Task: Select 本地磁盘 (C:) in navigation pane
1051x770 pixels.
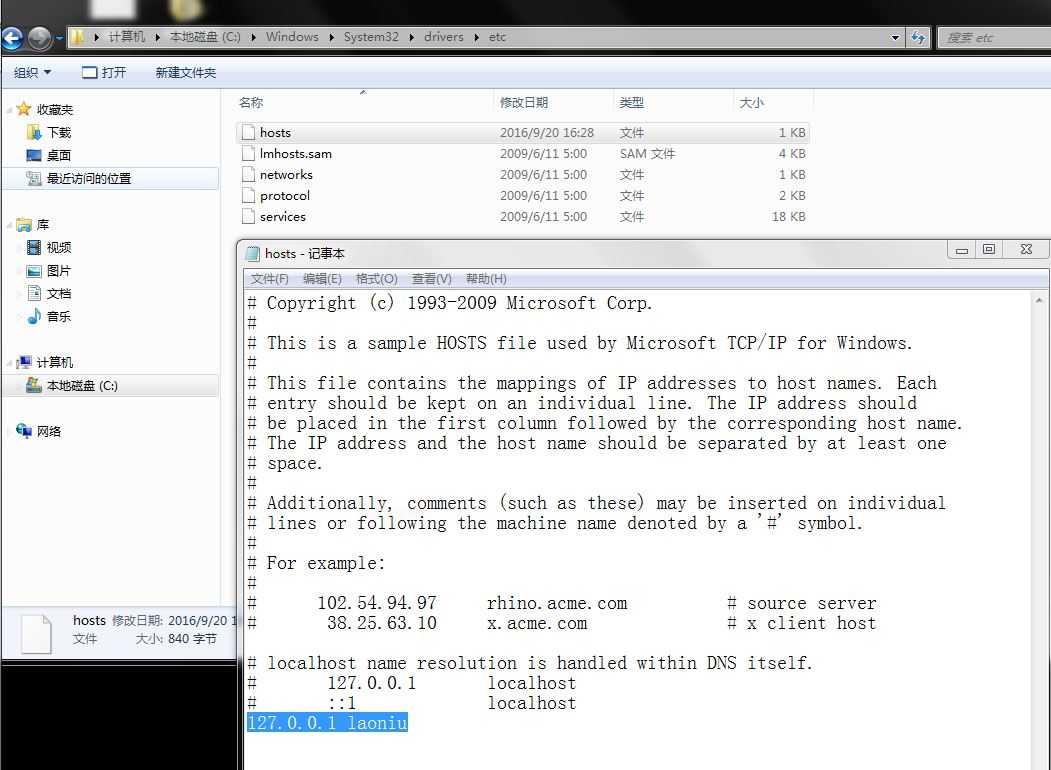Action: pos(82,385)
